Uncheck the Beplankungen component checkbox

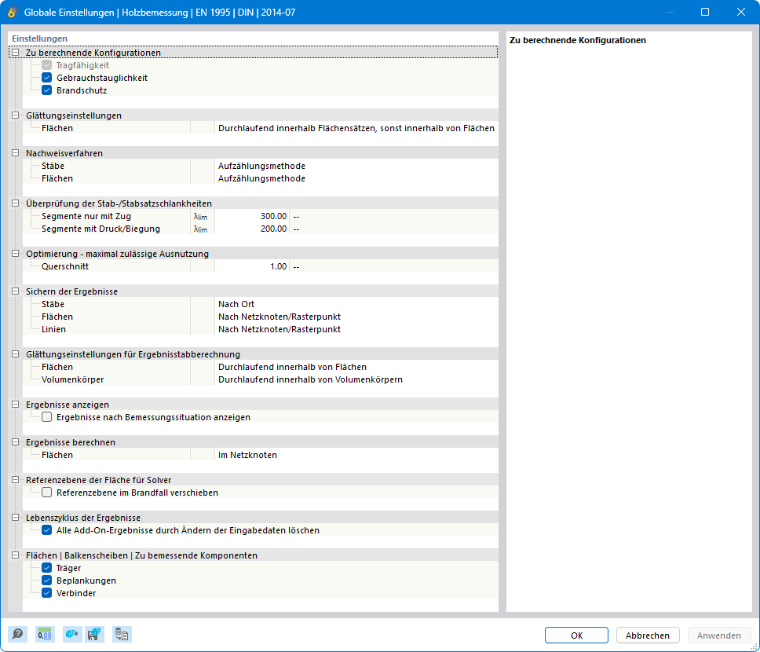pos(47,580)
